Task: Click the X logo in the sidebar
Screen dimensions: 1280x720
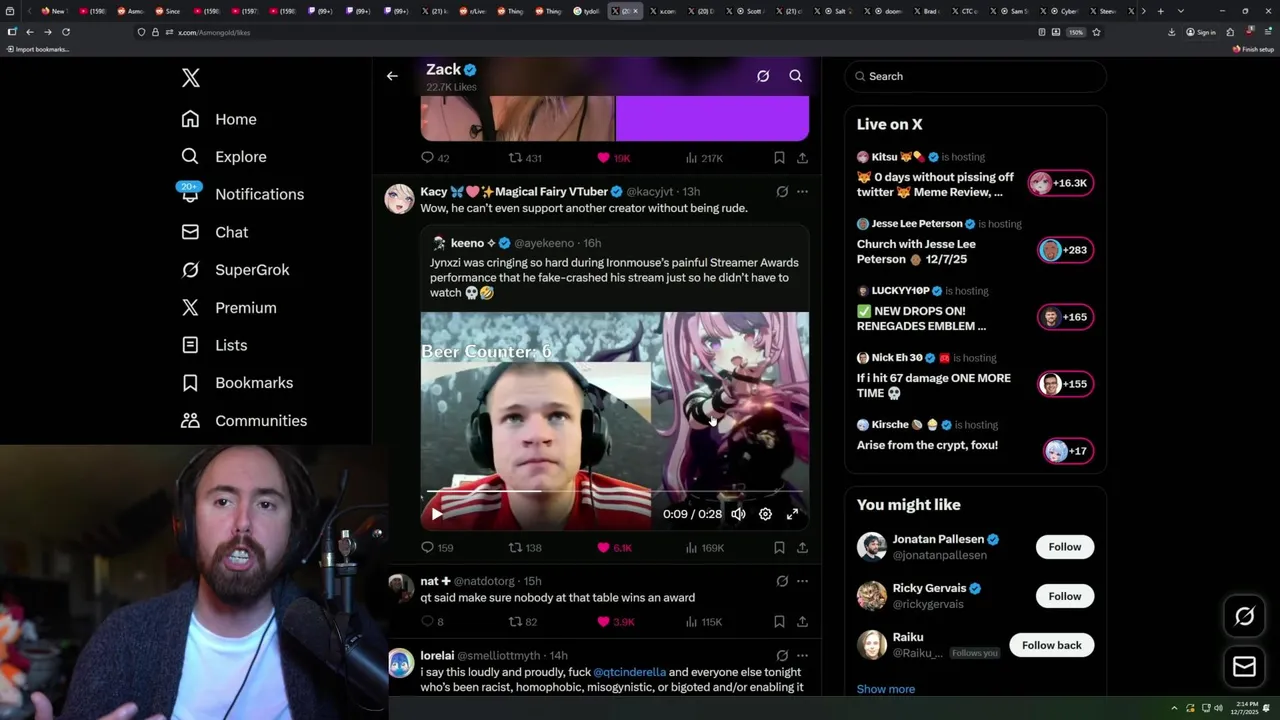Action: (190, 78)
